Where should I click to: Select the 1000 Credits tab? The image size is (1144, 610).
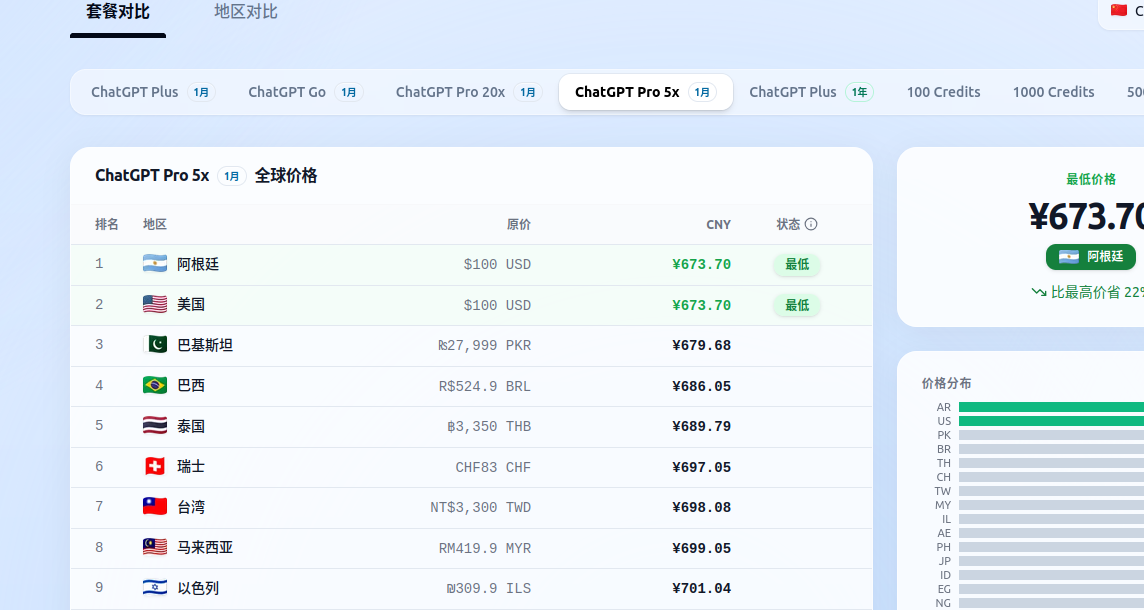click(x=1054, y=92)
